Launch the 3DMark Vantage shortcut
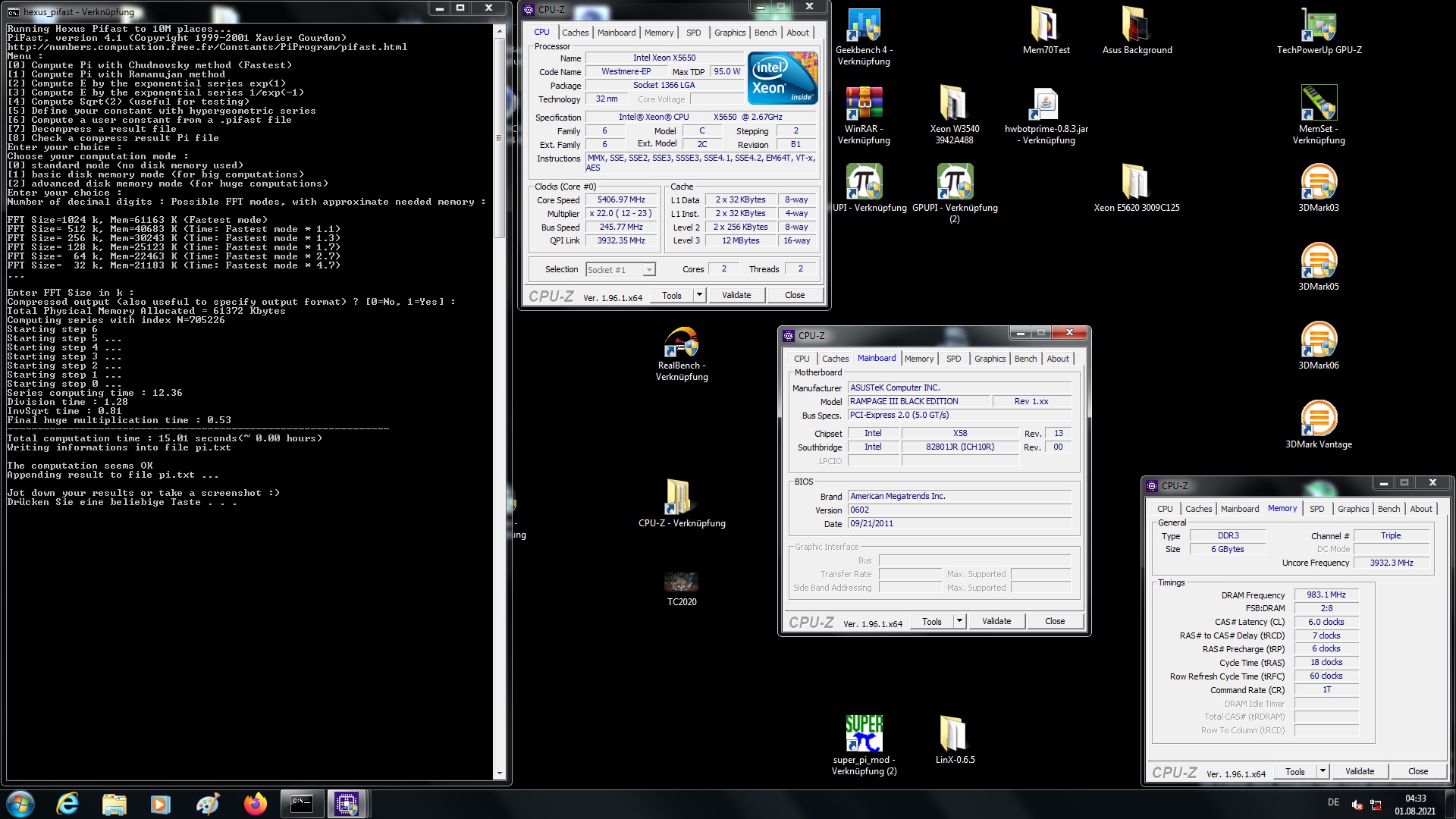1456x819 pixels. coord(1319,424)
